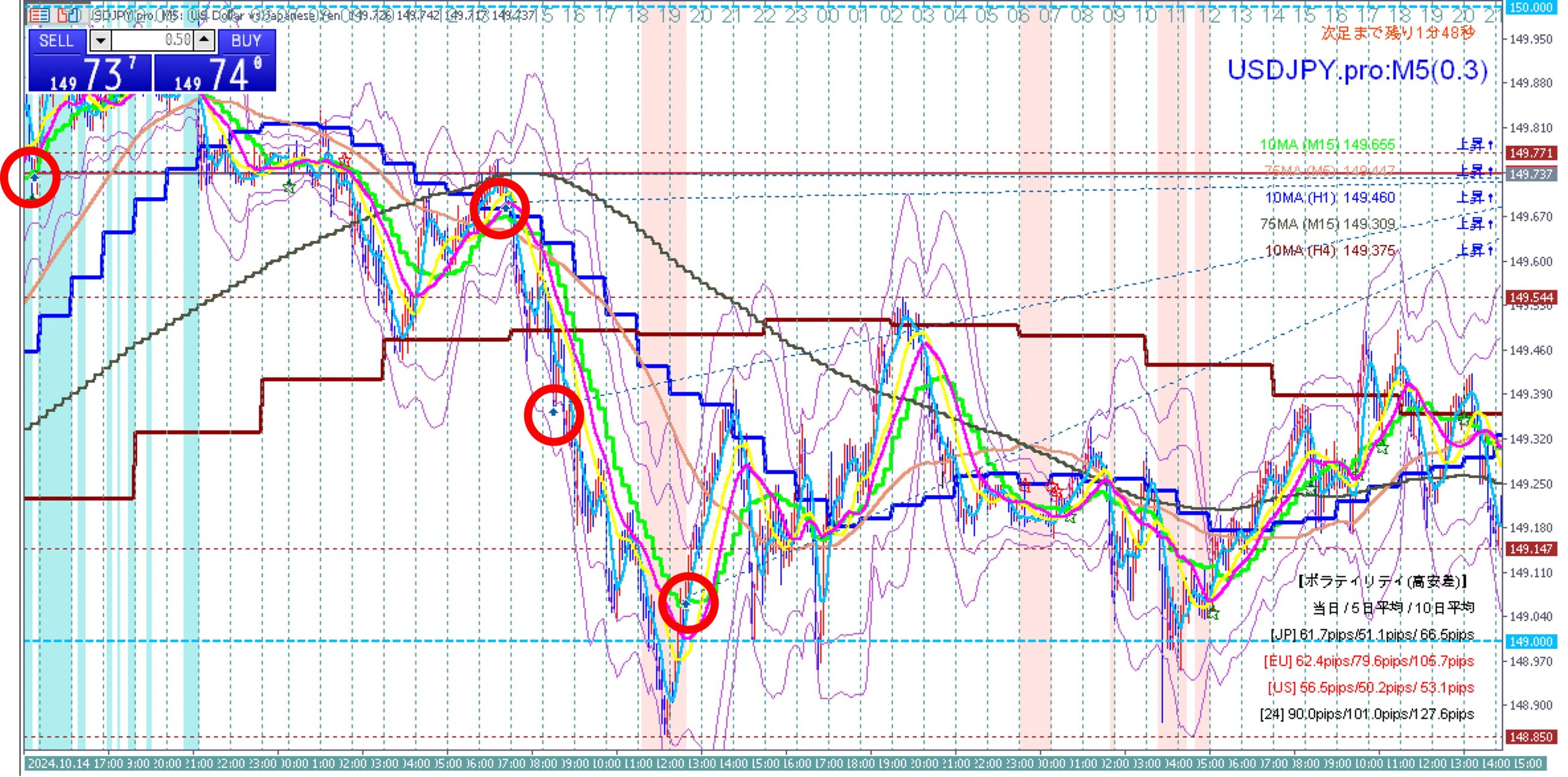Viewport: 1568px width, 777px height.
Task: Click 上昇↑ beside 10MA (M15)
Action: (1475, 145)
